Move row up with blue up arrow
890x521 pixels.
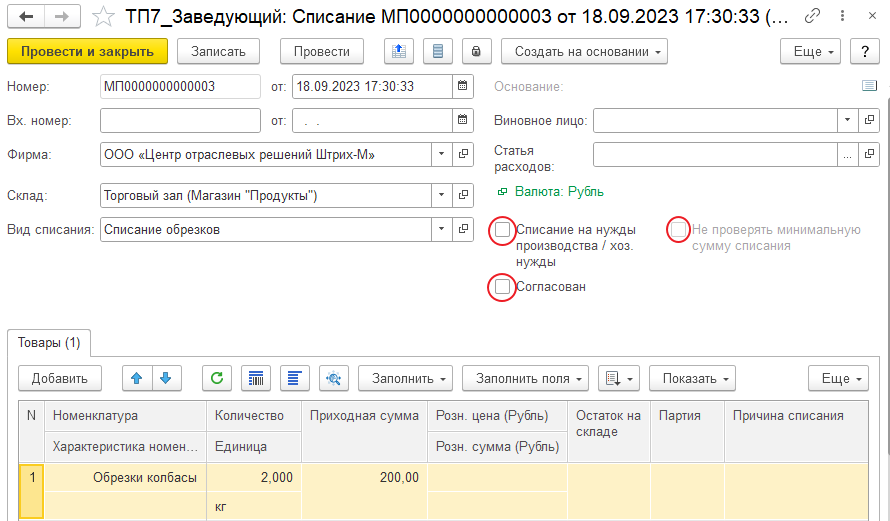point(137,378)
